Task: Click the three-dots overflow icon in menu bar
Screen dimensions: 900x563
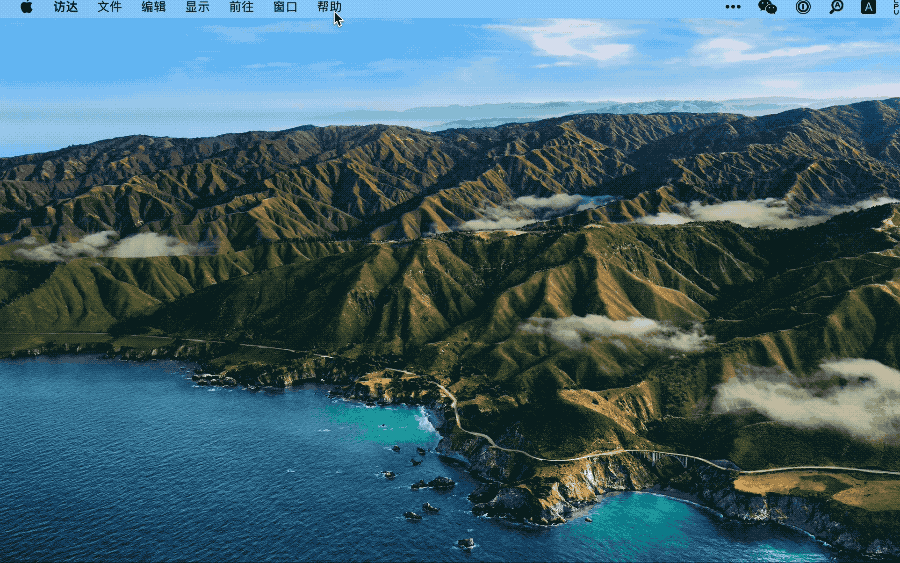Action: click(x=733, y=7)
